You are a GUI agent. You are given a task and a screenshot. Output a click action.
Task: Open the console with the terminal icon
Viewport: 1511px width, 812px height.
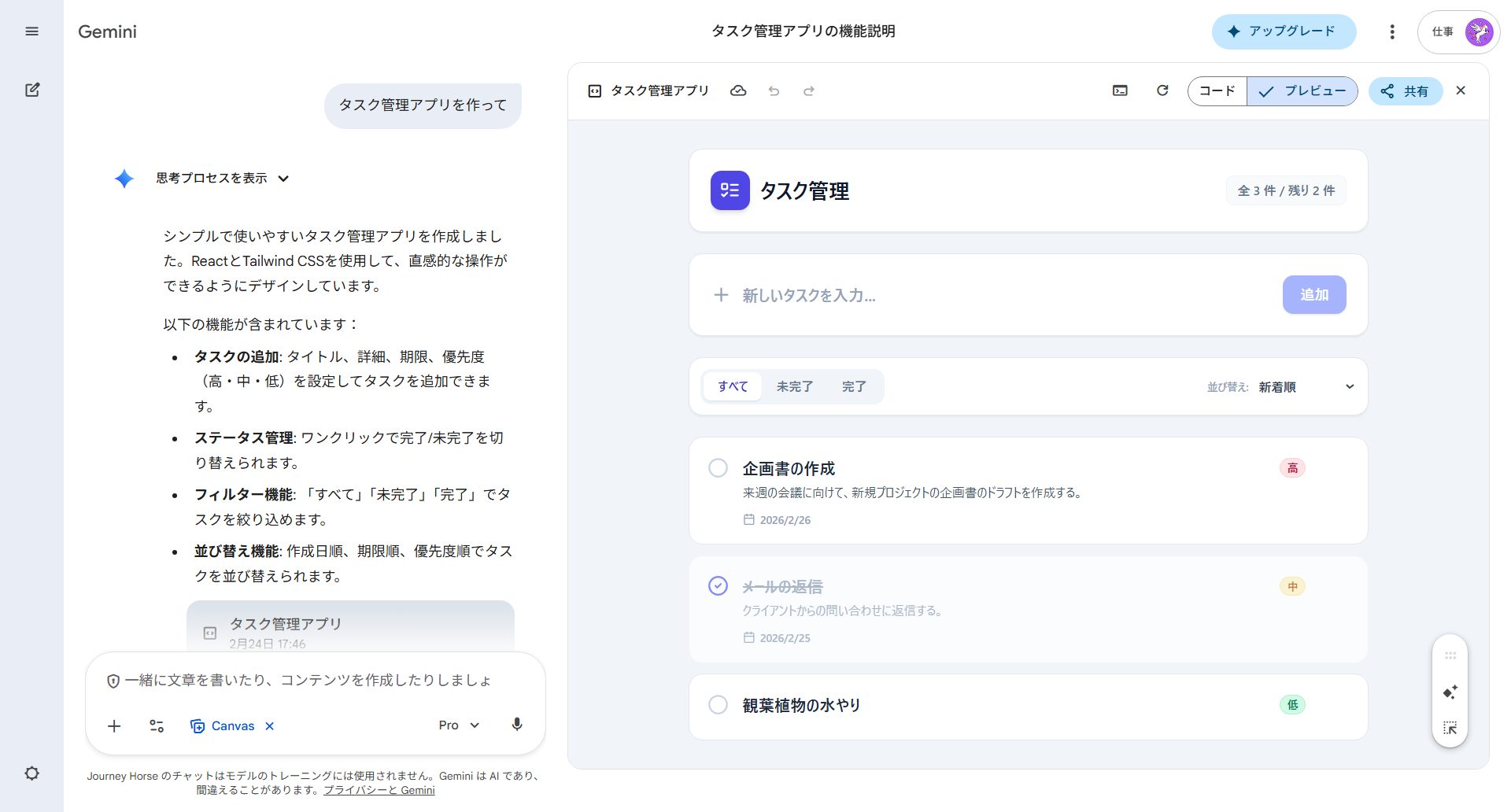tap(1119, 90)
